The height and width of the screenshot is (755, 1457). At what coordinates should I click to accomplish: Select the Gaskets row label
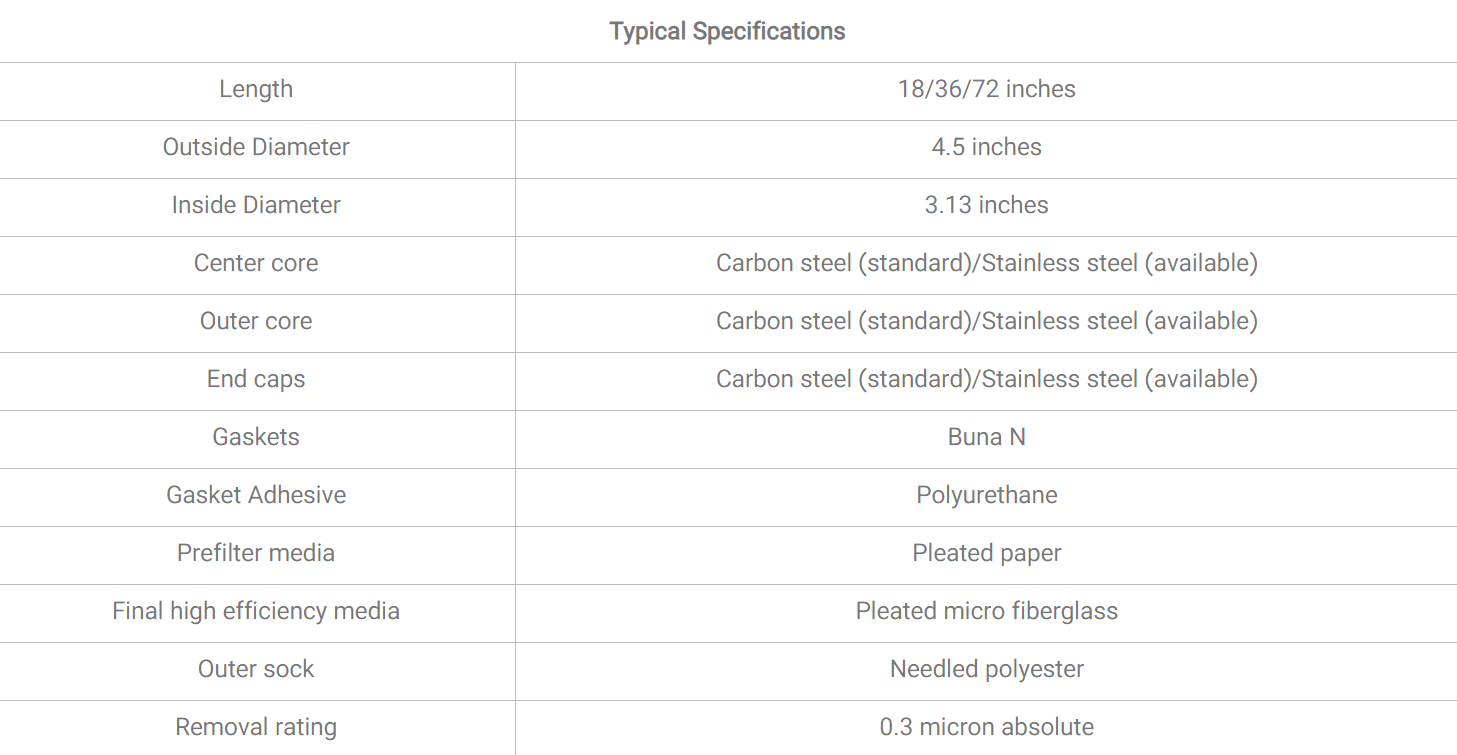pos(256,437)
